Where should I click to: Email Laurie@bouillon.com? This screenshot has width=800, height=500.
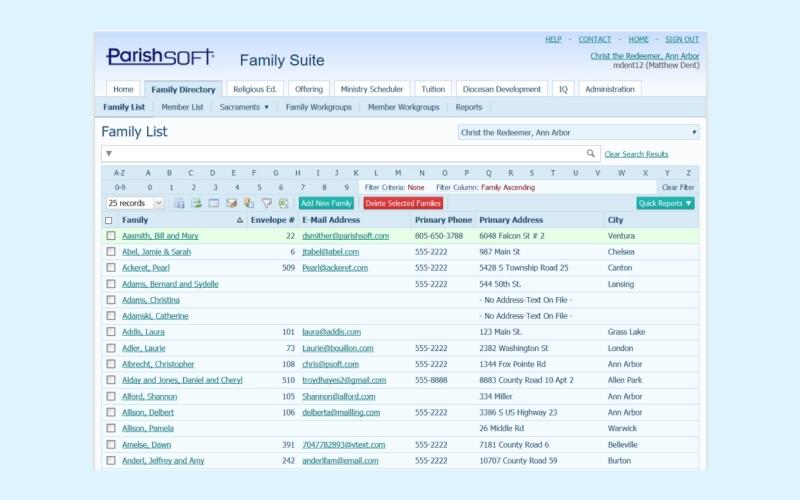(337, 348)
